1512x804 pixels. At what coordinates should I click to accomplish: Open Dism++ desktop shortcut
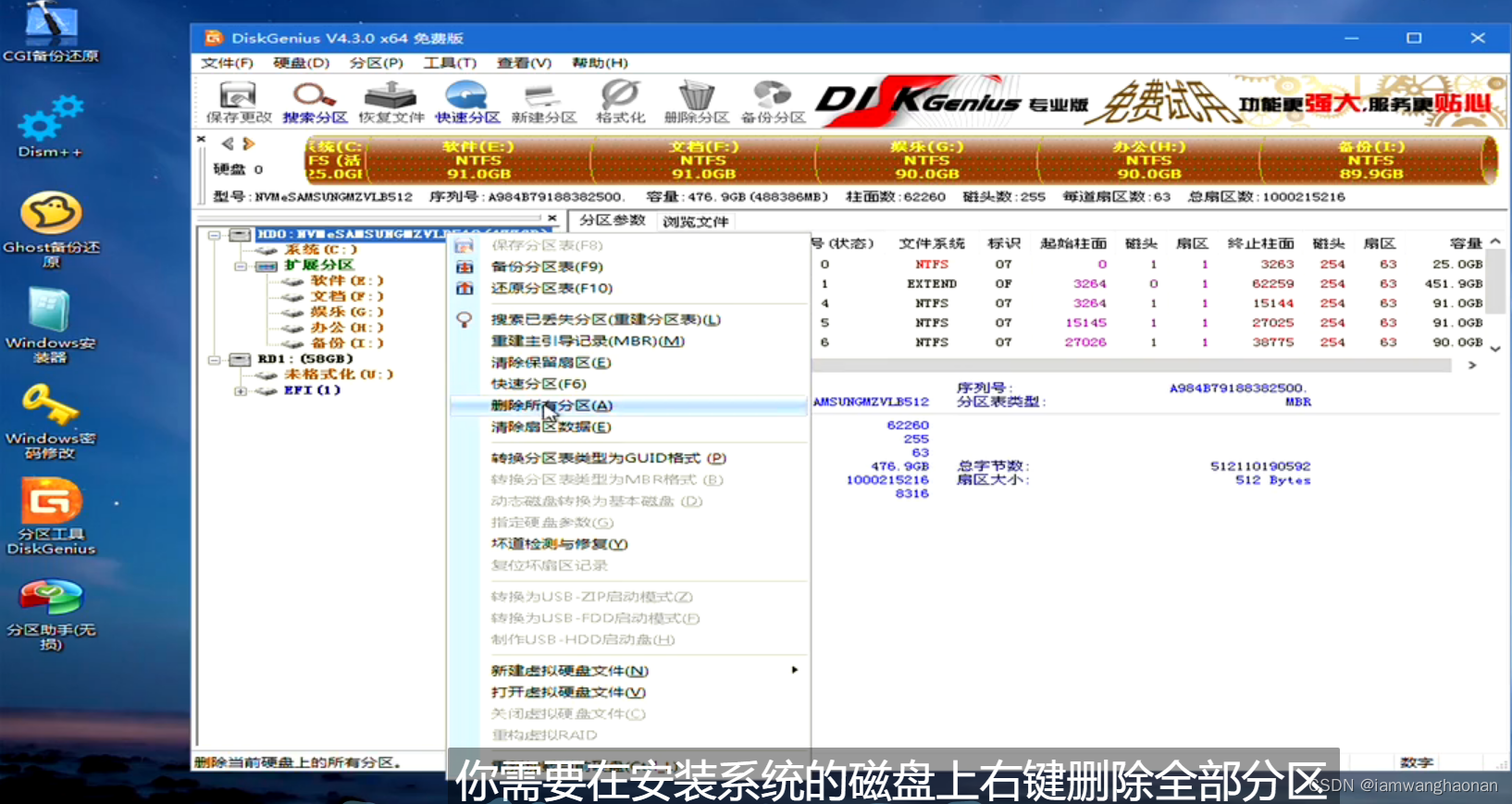(51, 127)
